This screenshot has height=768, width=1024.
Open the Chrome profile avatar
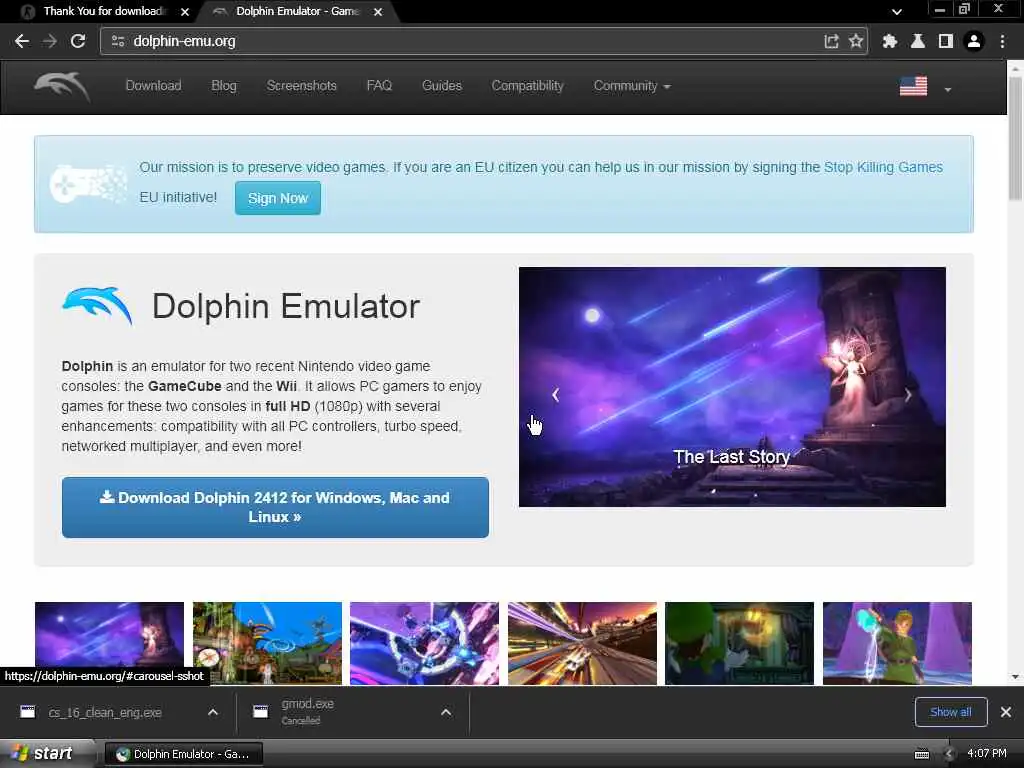974,41
